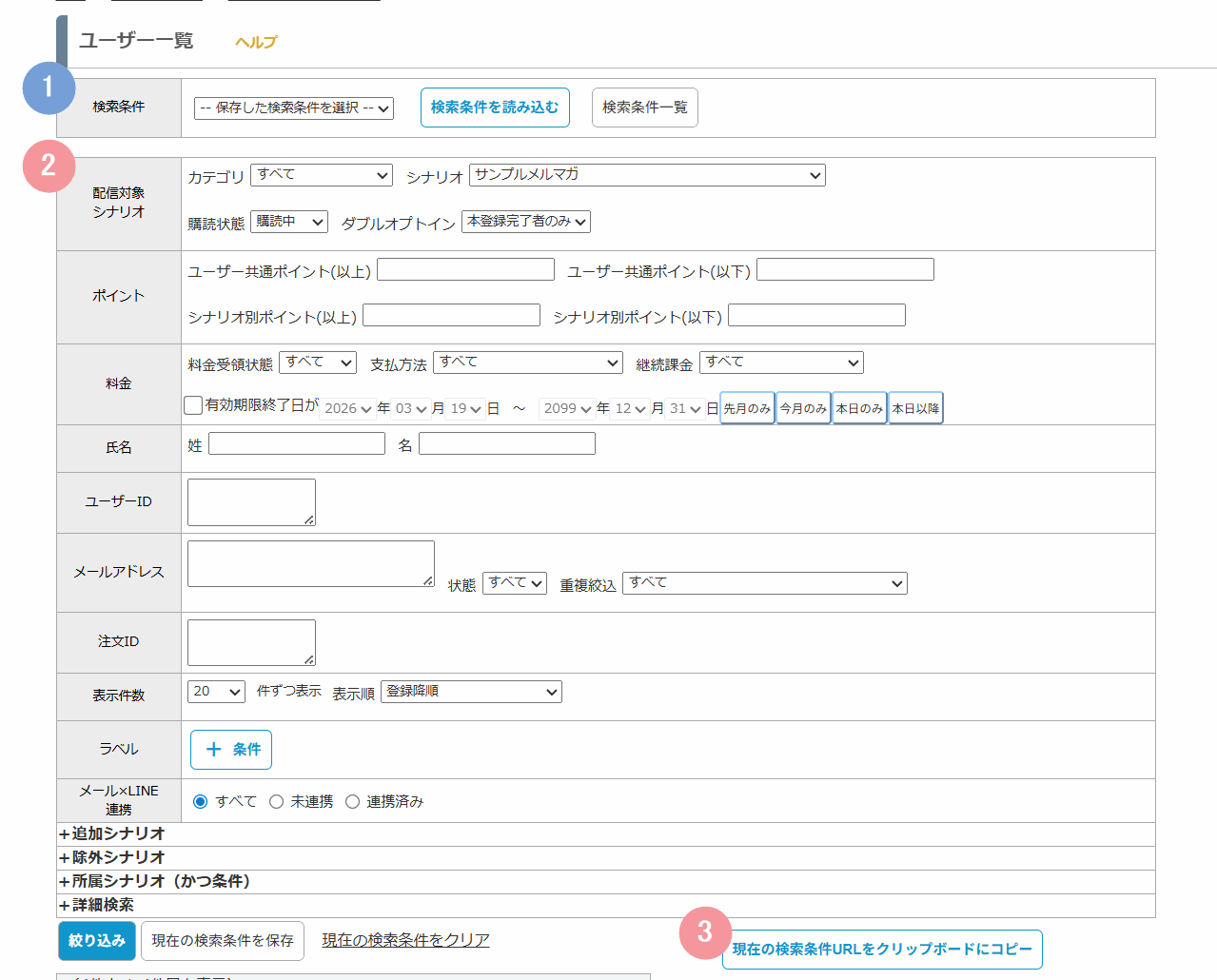Image resolution: width=1217 pixels, height=980 pixels.
Task: Click the 姓 last name input field
Action: (297, 444)
